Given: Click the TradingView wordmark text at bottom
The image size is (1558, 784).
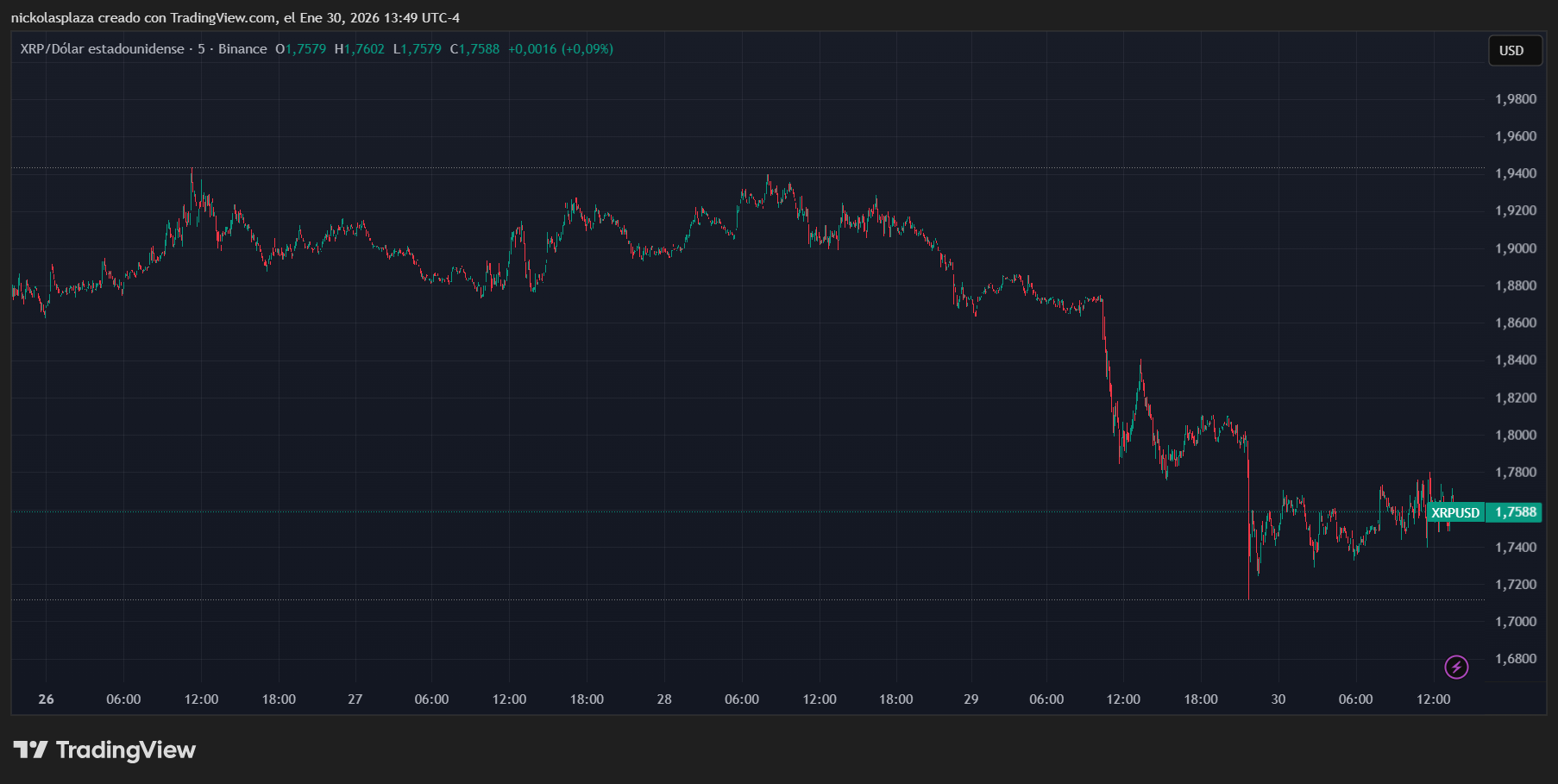Looking at the screenshot, I should click(x=126, y=750).
